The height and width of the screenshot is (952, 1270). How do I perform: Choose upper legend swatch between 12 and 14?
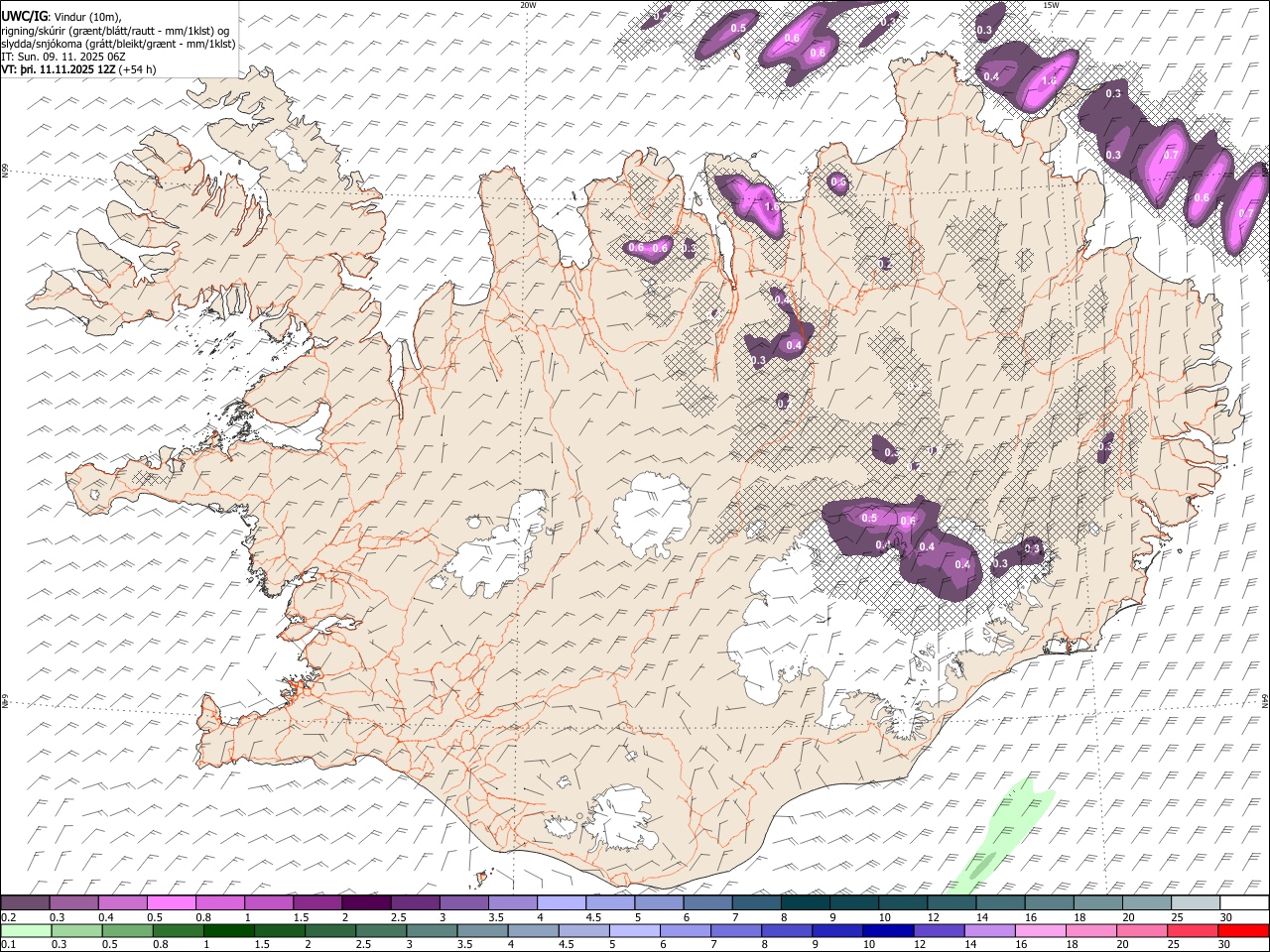tap(952, 902)
